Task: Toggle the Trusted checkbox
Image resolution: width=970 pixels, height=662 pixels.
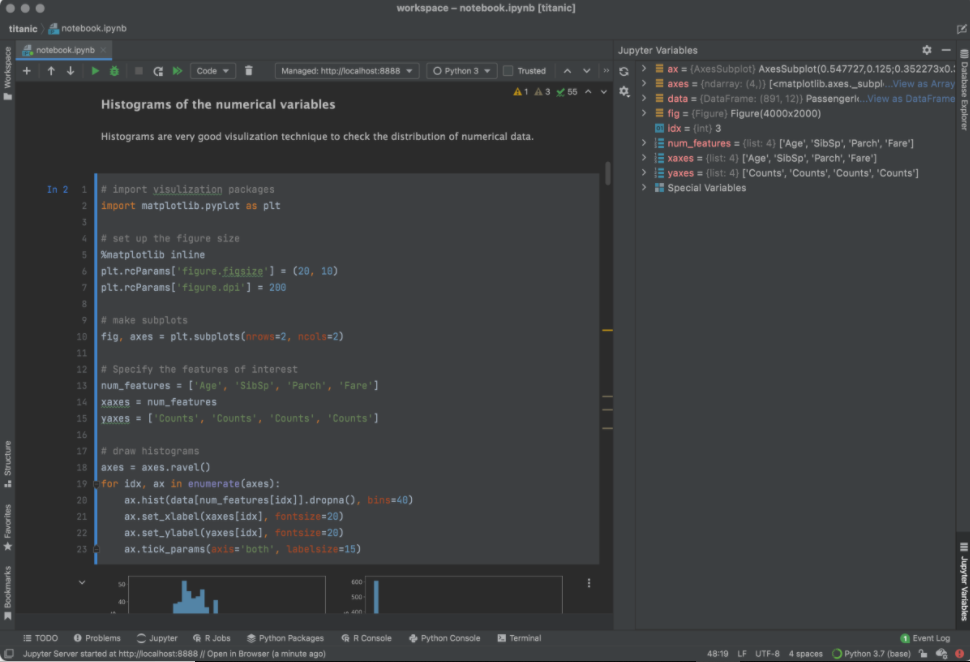Action: pyautogui.click(x=508, y=71)
